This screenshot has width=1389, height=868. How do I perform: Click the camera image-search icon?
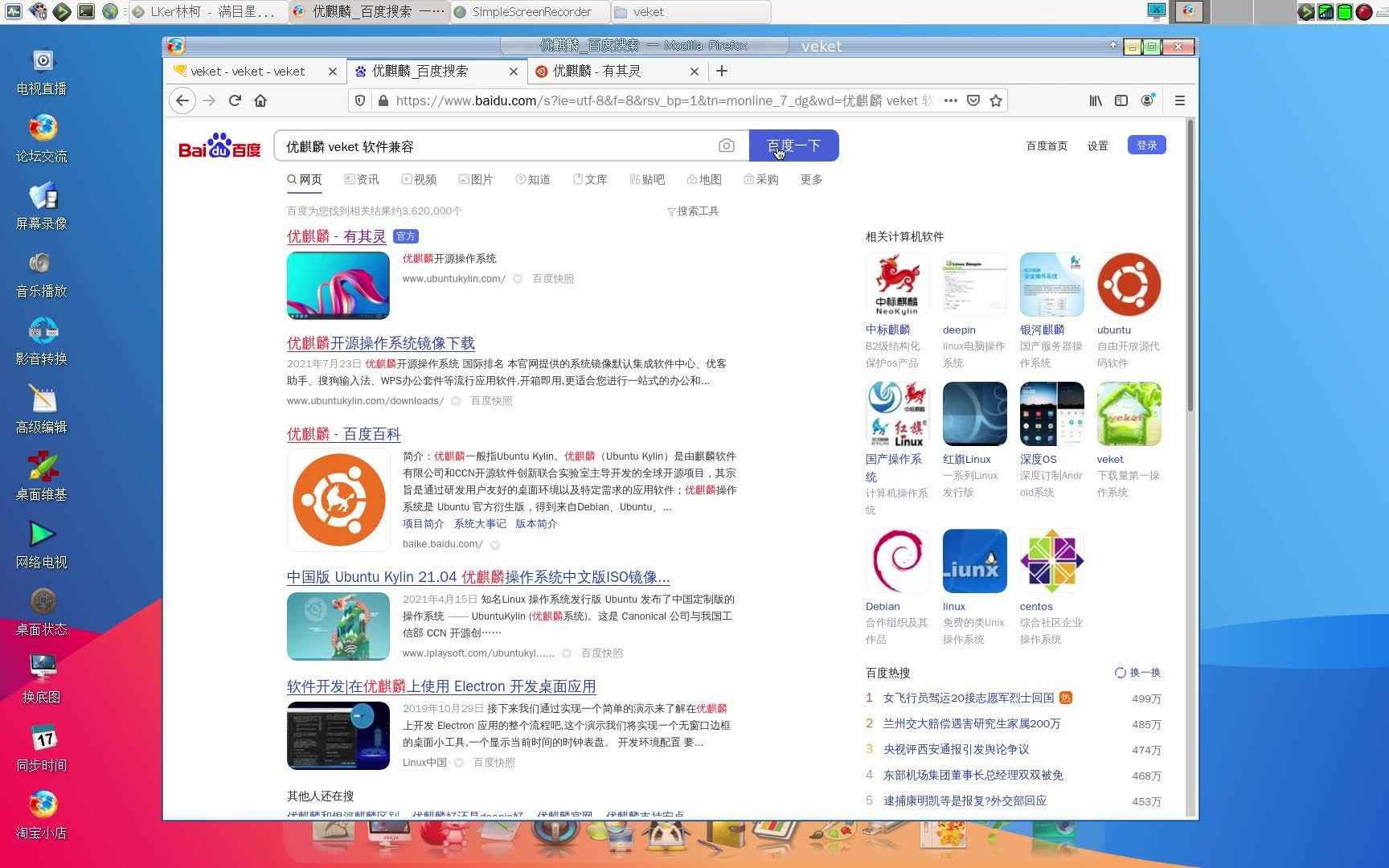[726, 145]
